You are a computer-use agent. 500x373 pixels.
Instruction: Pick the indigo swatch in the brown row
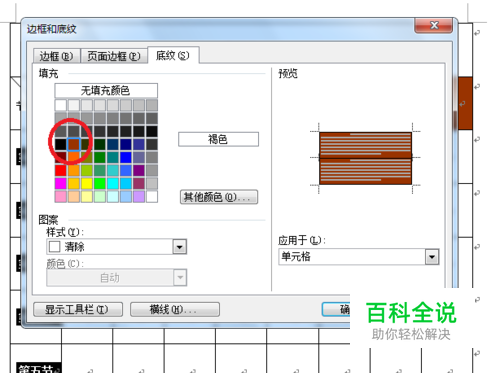139,144
